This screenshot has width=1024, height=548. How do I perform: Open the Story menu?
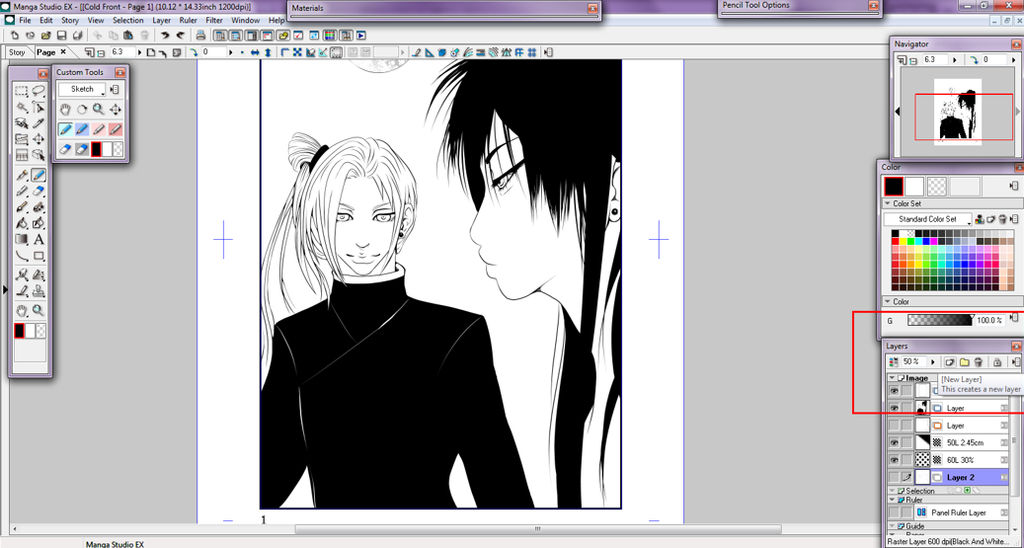70,20
